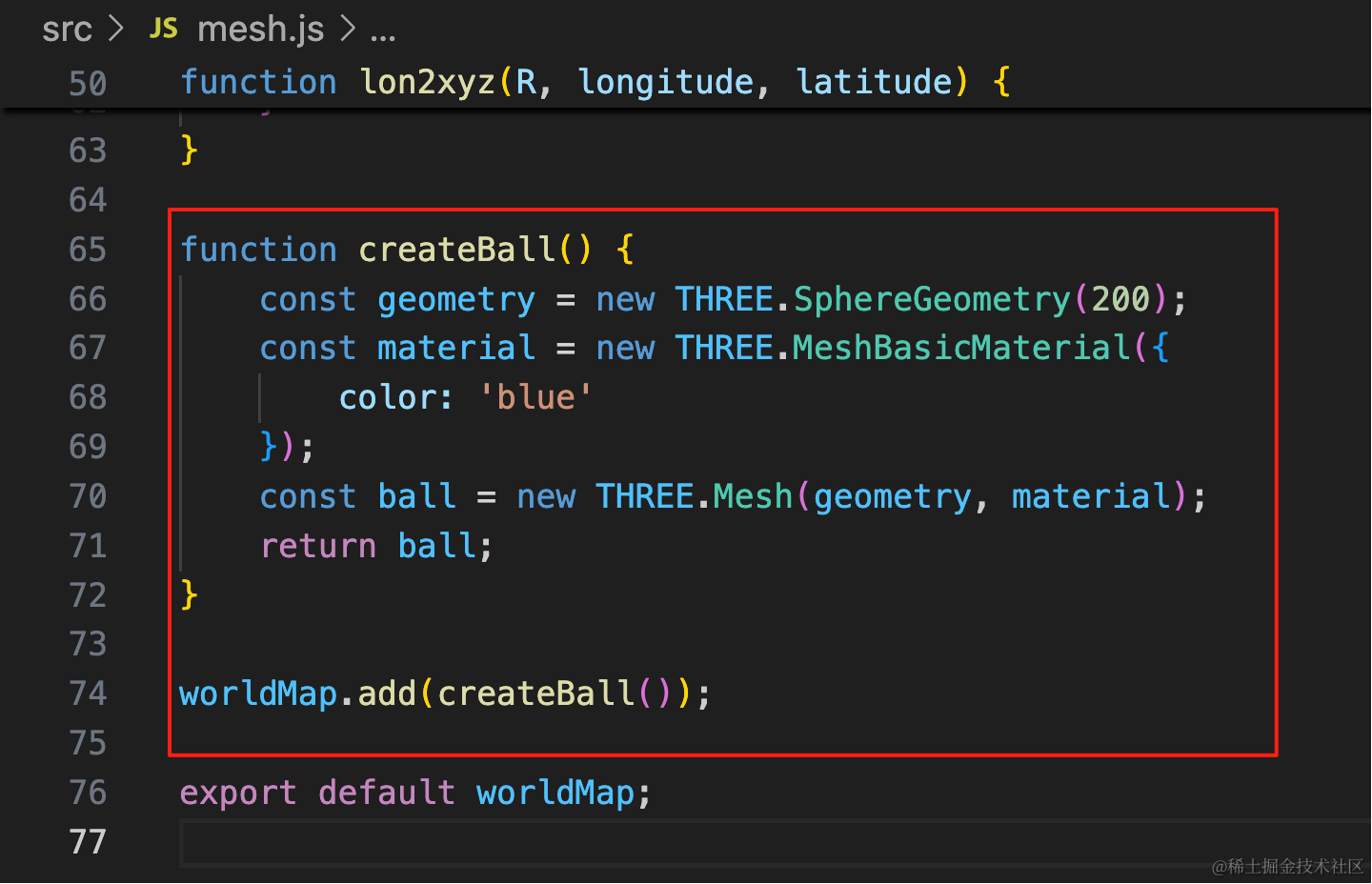Image resolution: width=1372 pixels, height=884 pixels.
Task: Click 'geometry' variable on line 66
Action: (x=456, y=299)
